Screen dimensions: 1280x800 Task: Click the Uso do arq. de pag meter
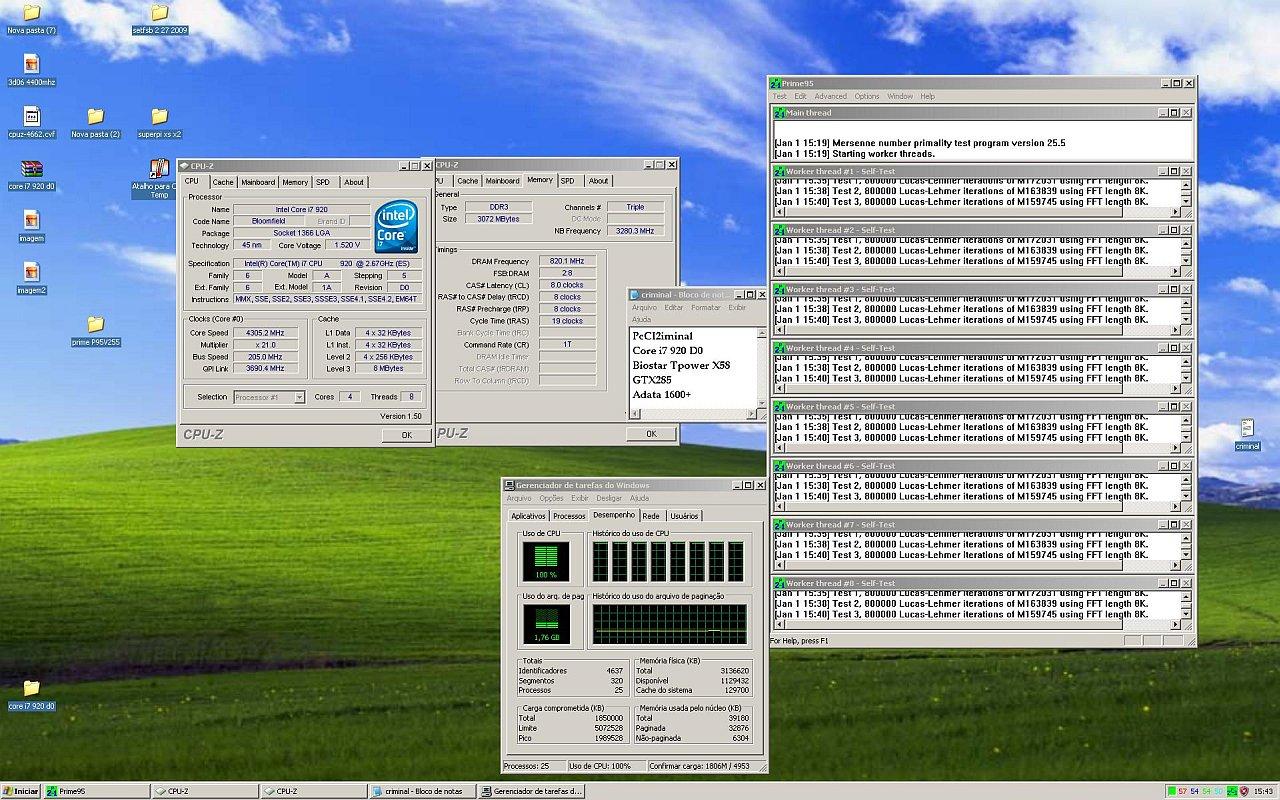point(546,624)
